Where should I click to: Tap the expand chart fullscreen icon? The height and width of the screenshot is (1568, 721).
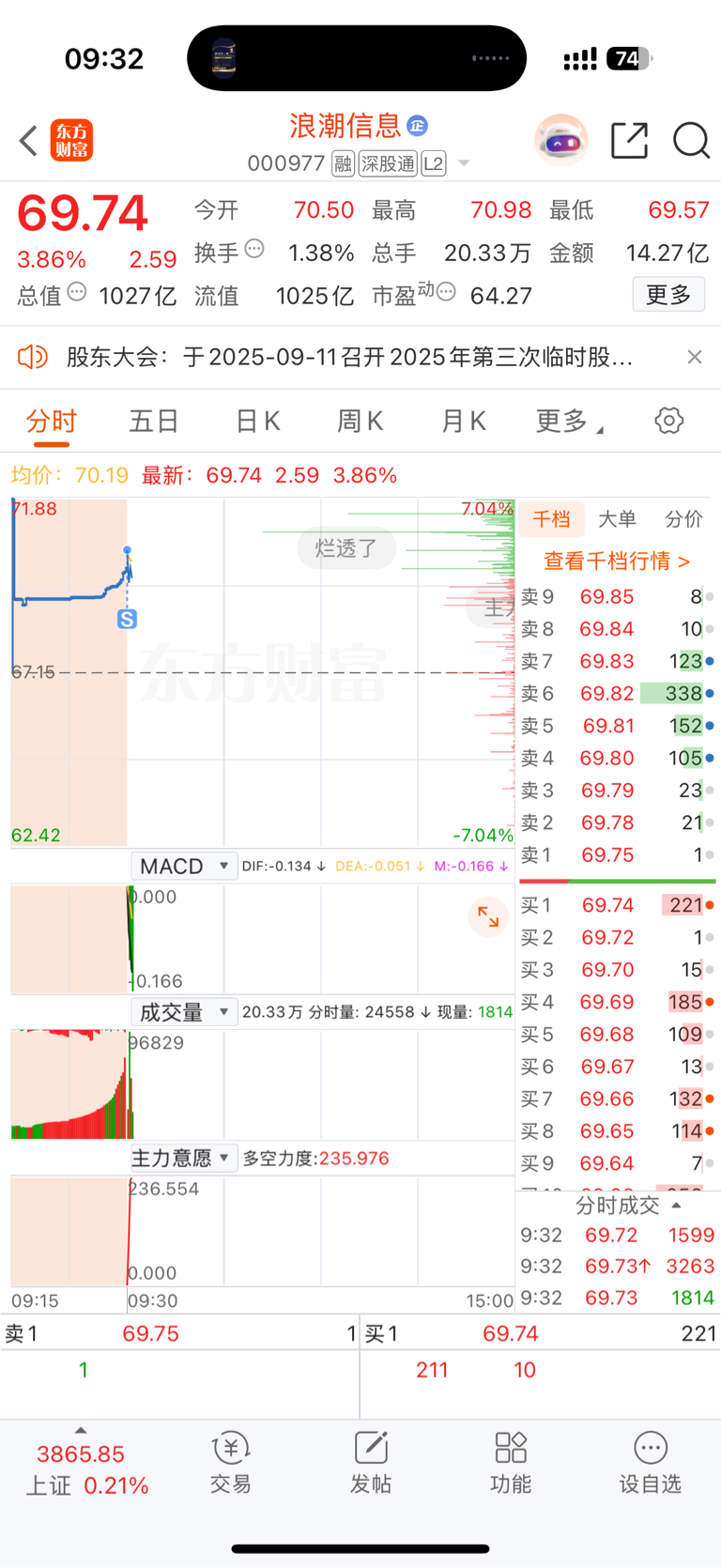[x=488, y=917]
